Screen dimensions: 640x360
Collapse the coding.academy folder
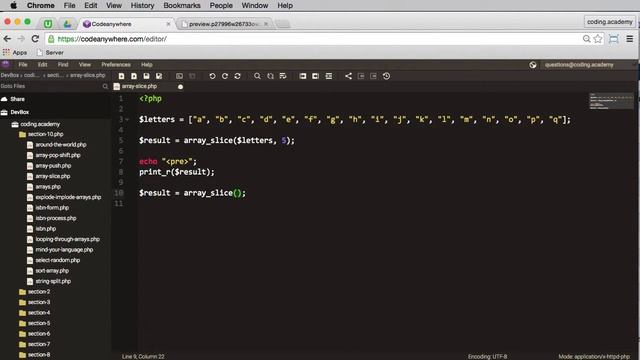(40, 124)
